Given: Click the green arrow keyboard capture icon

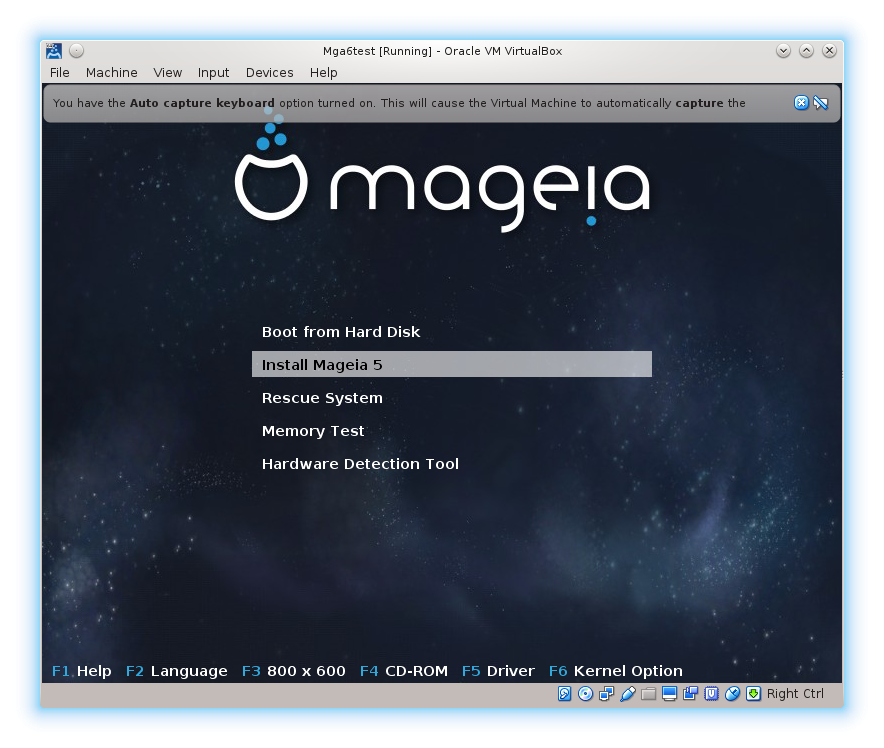Looking at the screenshot, I should click(753, 693).
